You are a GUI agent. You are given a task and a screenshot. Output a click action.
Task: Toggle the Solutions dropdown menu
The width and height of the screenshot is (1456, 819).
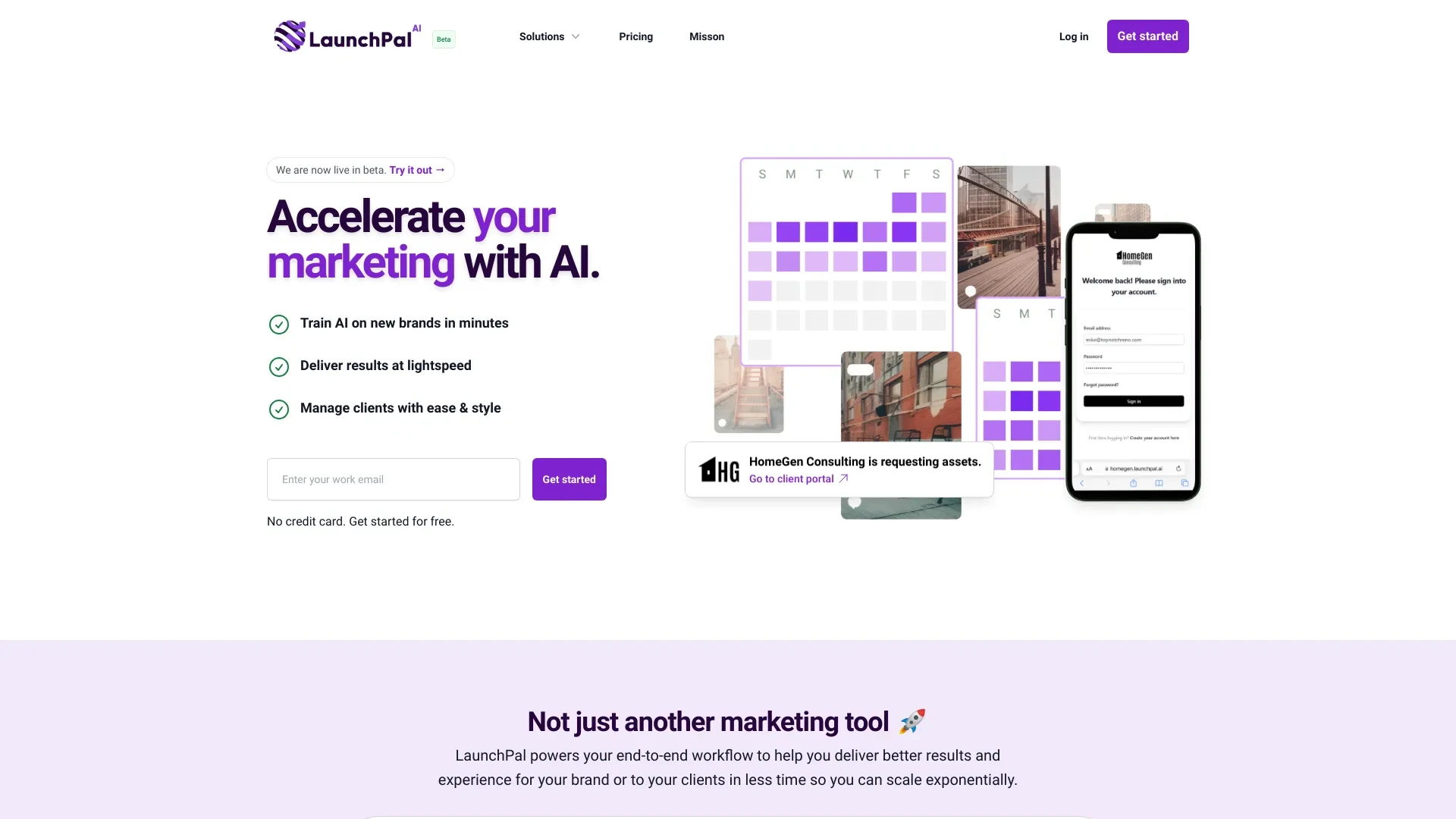point(548,36)
